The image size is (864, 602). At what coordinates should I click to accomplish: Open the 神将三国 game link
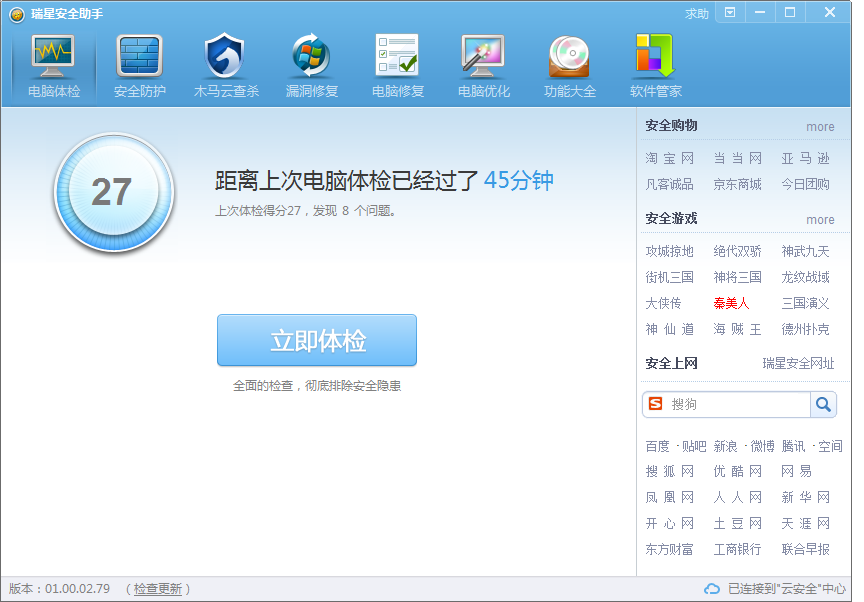pos(737,278)
